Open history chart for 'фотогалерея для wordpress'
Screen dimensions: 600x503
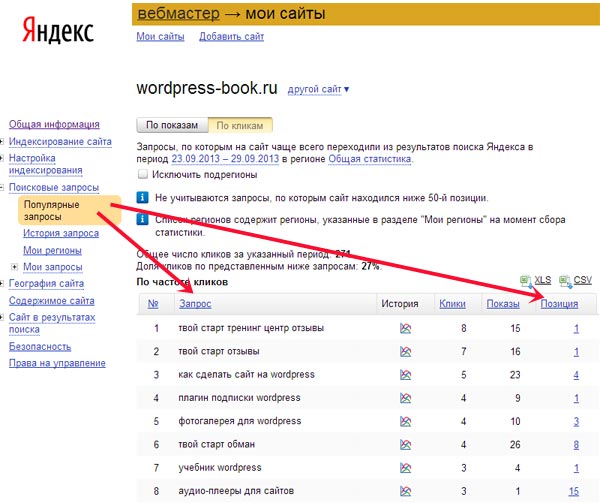(405, 421)
